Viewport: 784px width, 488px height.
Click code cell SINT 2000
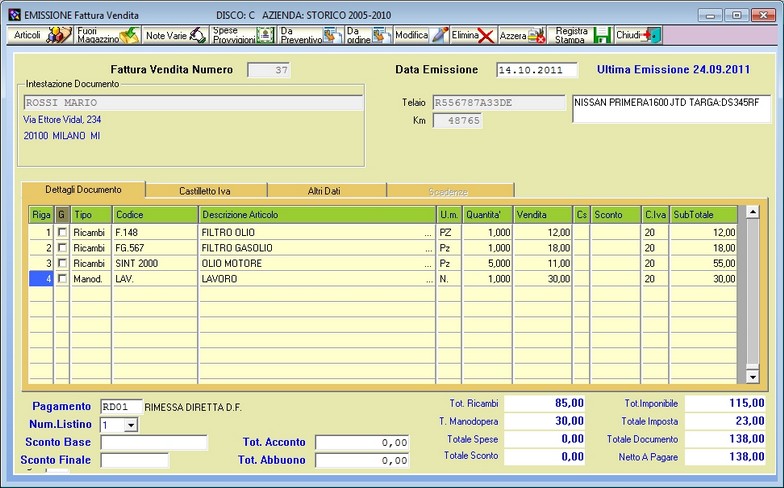pyautogui.click(x=155, y=264)
